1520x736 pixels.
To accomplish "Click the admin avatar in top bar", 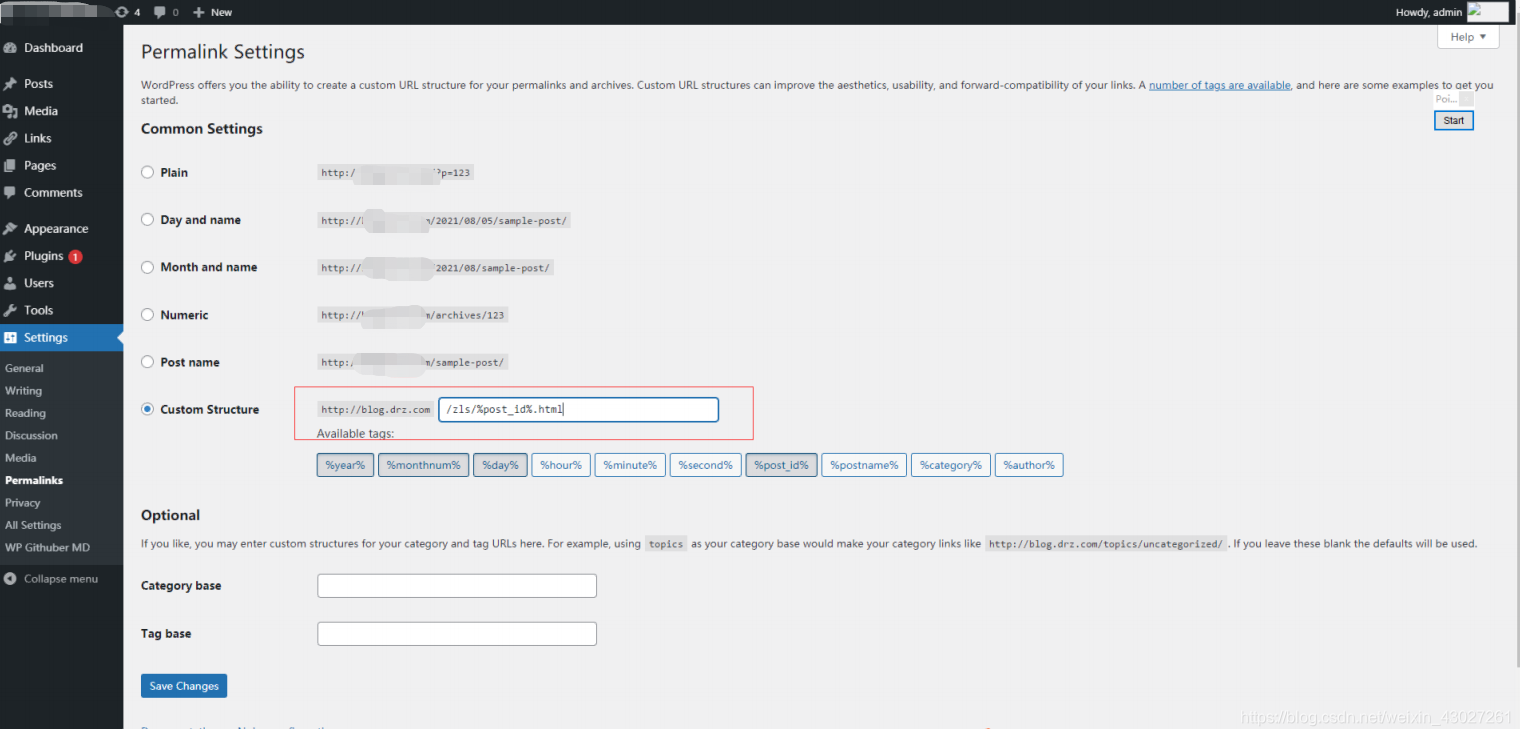I will [x=1488, y=12].
